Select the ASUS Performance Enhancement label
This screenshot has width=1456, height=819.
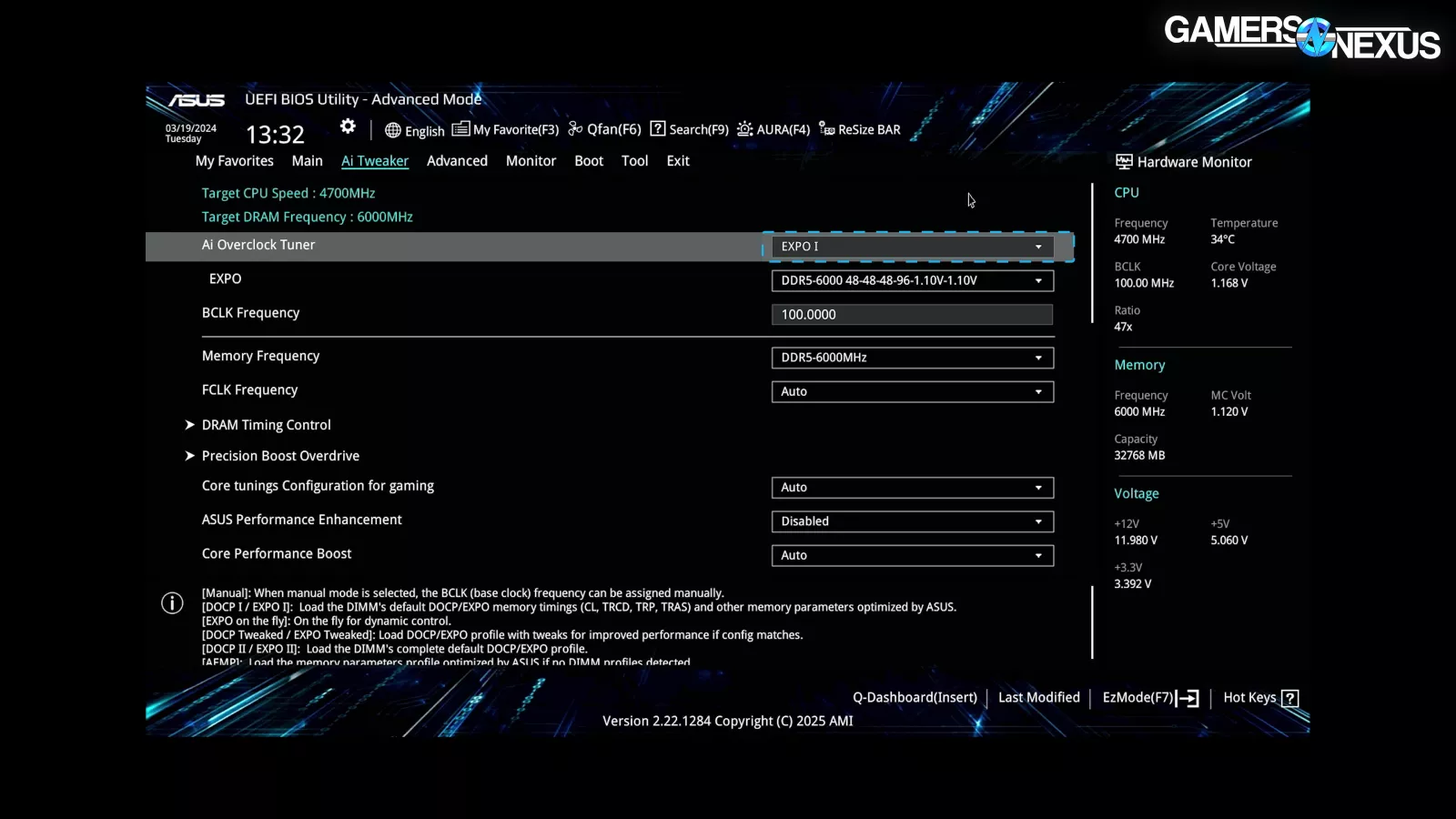coord(302,520)
